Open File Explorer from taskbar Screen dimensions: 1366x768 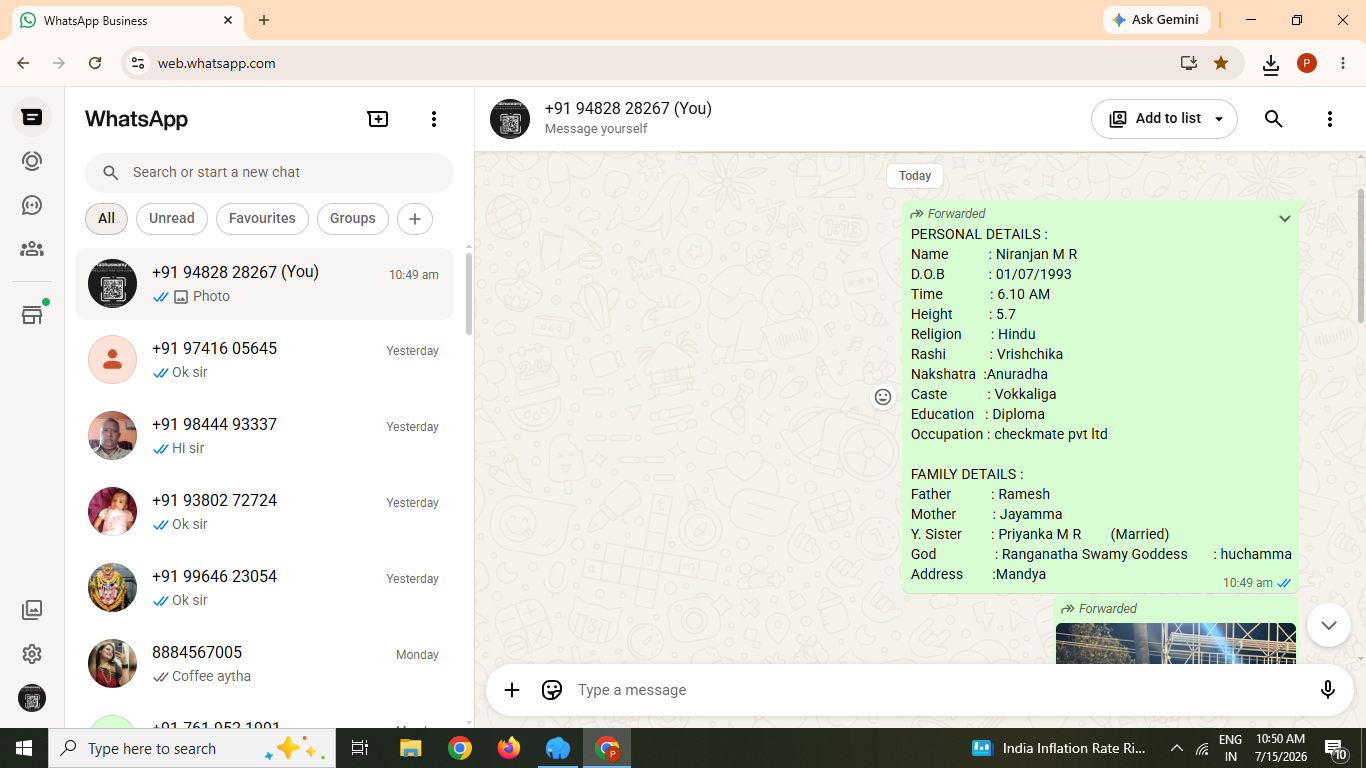tap(411, 748)
